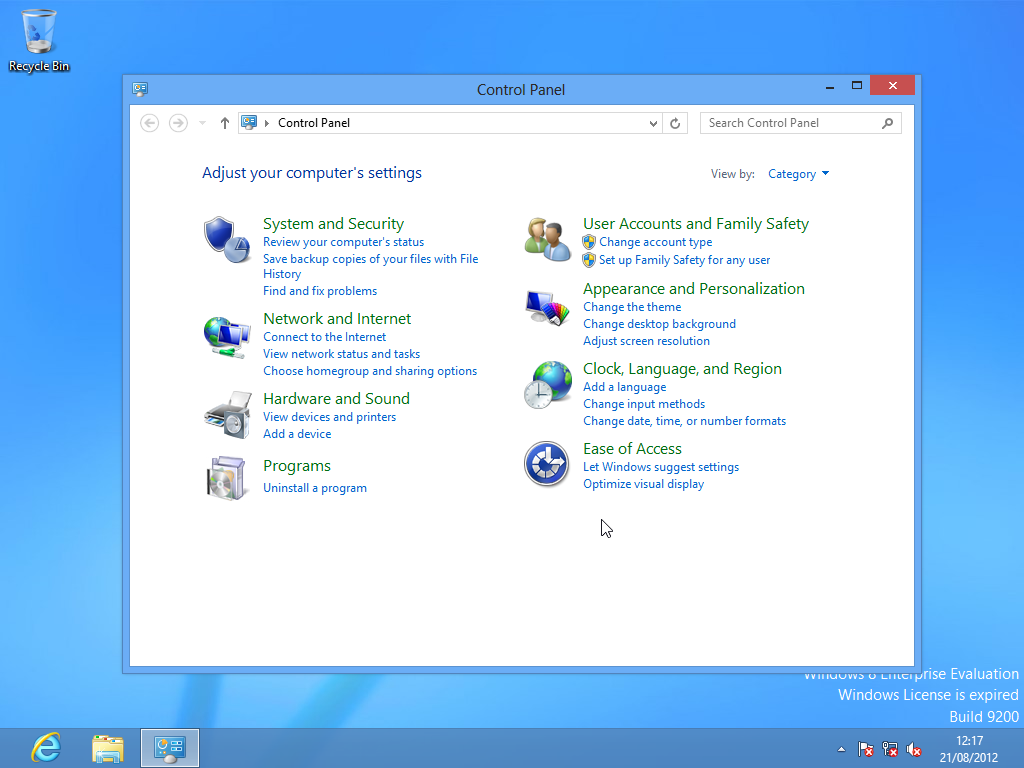Open Action Center flag in system tray

pos(866,749)
